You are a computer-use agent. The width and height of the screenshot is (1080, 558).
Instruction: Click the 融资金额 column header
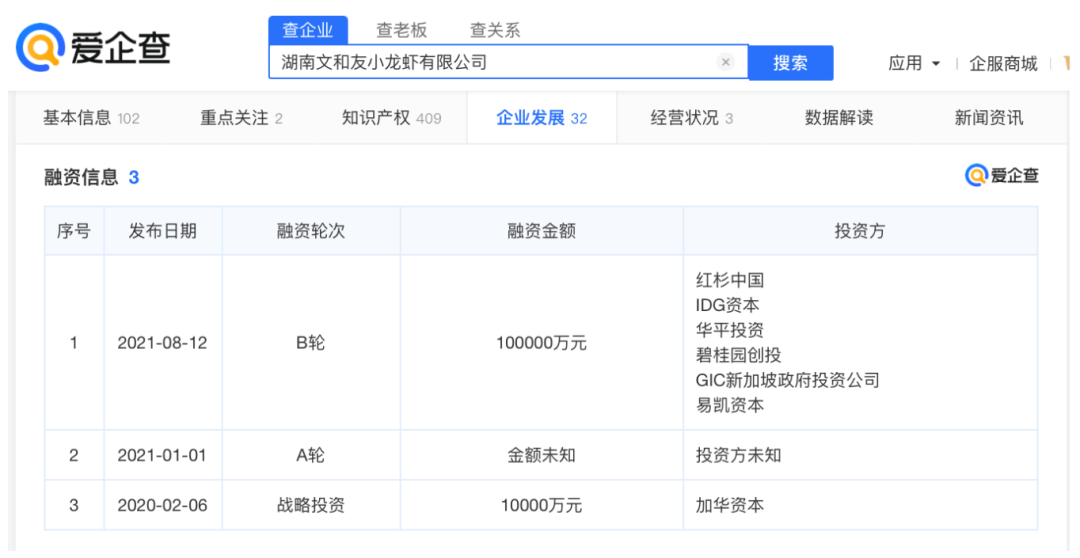click(x=541, y=231)
